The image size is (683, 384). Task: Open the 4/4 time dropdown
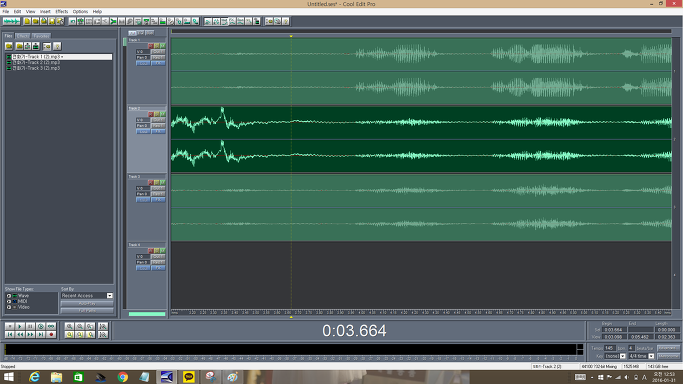(x=651, y=356)
